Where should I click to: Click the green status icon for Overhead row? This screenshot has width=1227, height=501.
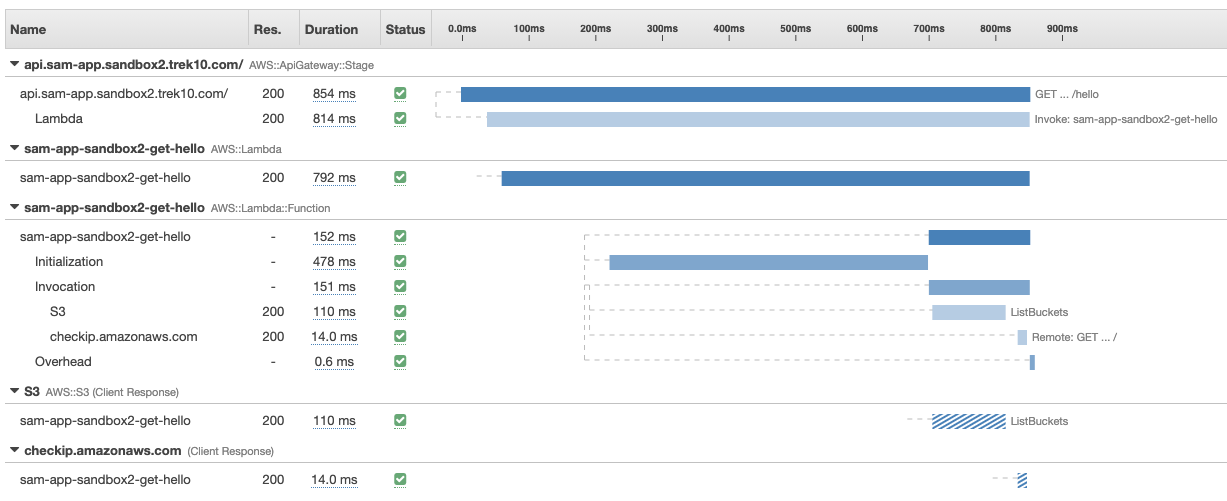pyautogui.click(x=400, y=361)
